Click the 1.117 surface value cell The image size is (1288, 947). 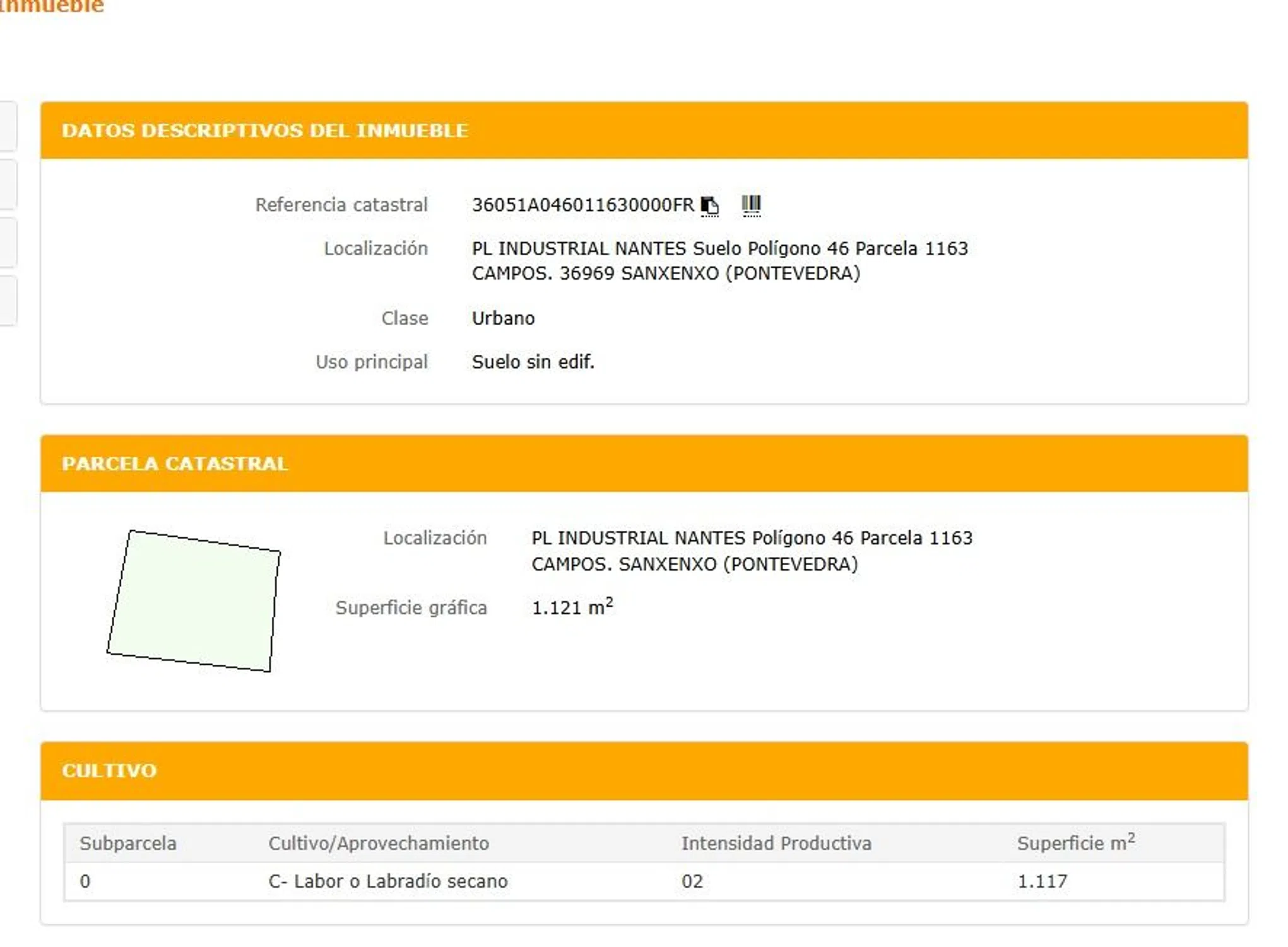tap(1041, 881)
